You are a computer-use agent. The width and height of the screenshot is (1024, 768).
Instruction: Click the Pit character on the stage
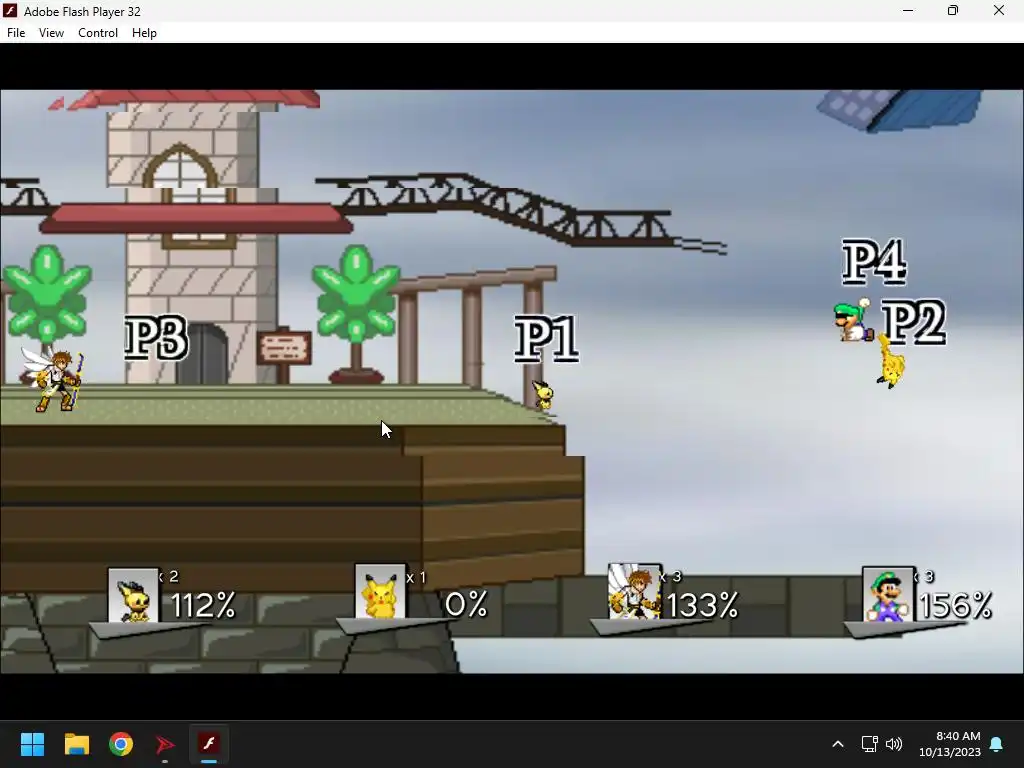[54, 379]
